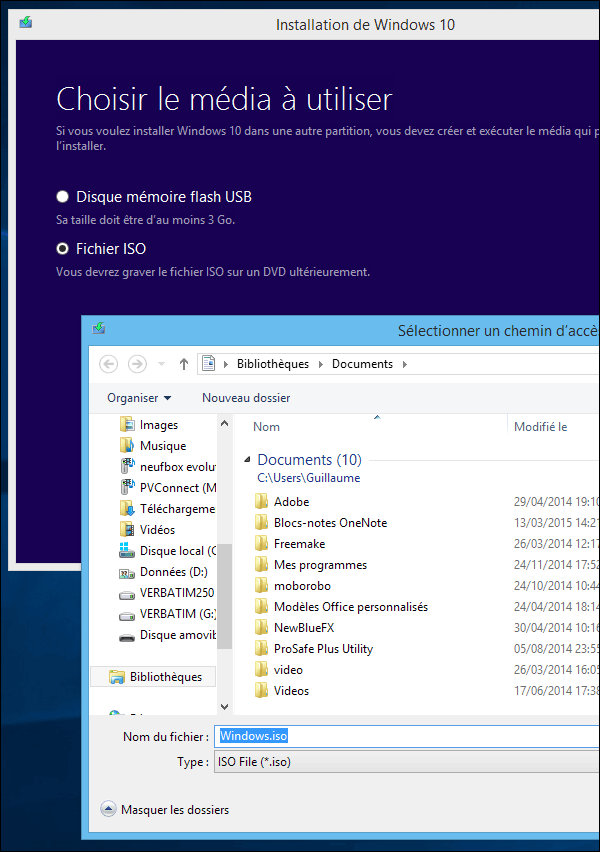This screenshot has height=852, width=600.
Task: Sort by the Nom column header
Action: point(267,427)
